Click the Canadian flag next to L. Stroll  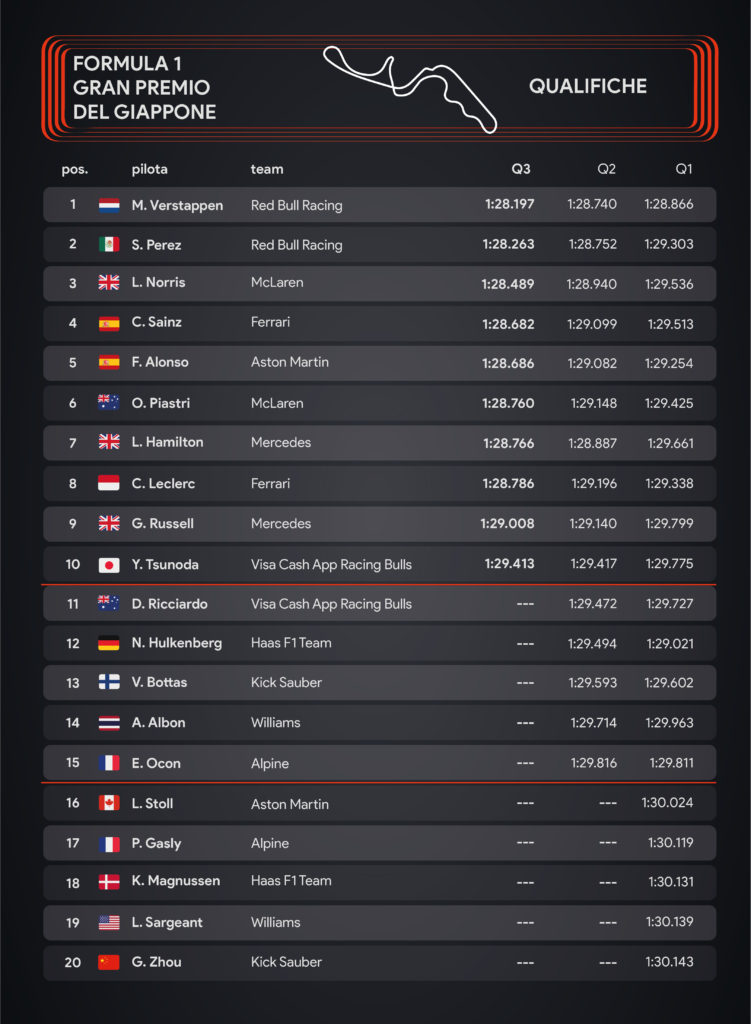(x=108, y=803)
